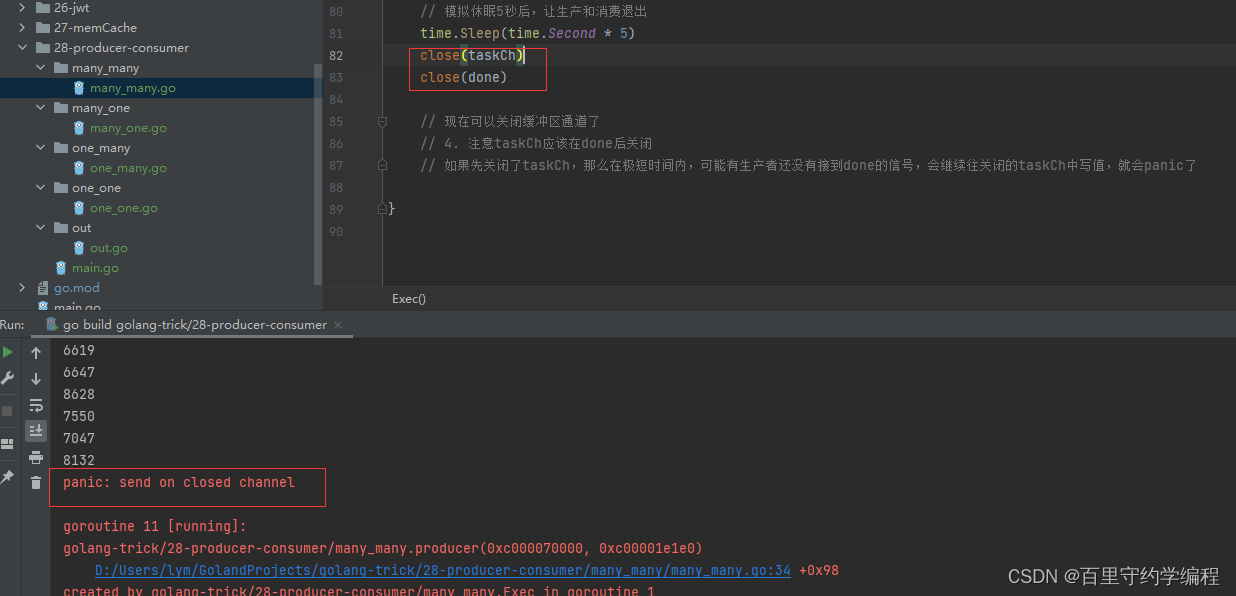This screenshot has width=1236, height=596.
Task: Open many_many.go in the project tree
Action: [132, 88]
